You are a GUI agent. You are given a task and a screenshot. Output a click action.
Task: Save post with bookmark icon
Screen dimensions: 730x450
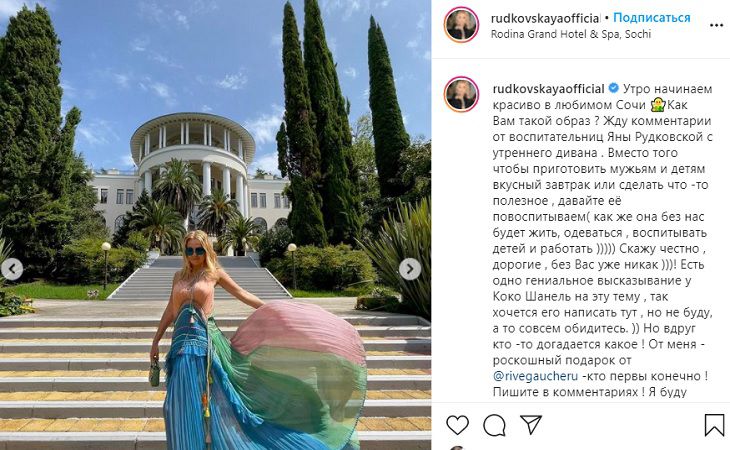[x=714, y=424]
